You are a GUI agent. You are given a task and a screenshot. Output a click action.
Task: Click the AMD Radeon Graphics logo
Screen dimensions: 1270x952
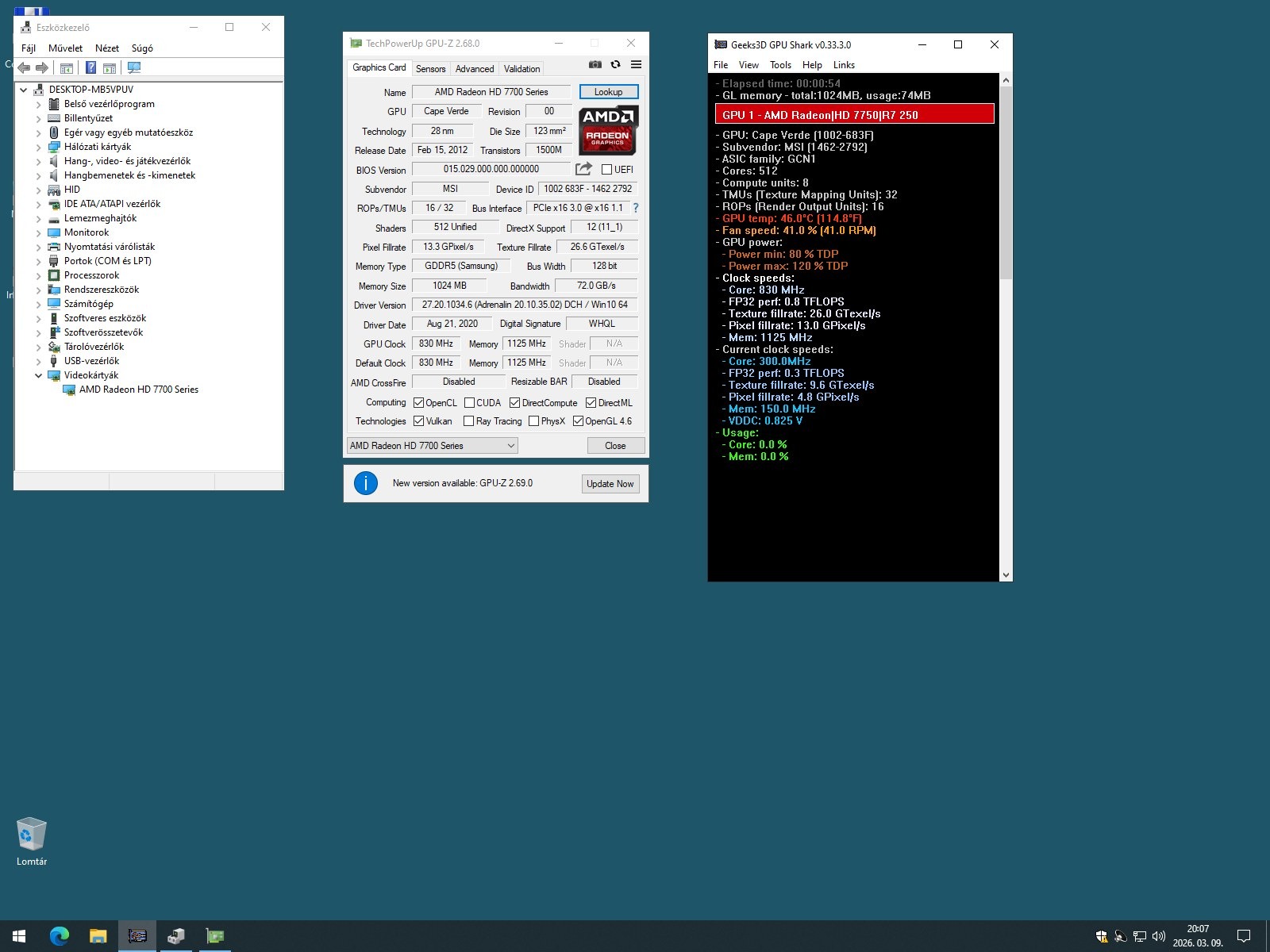[608, 130]
